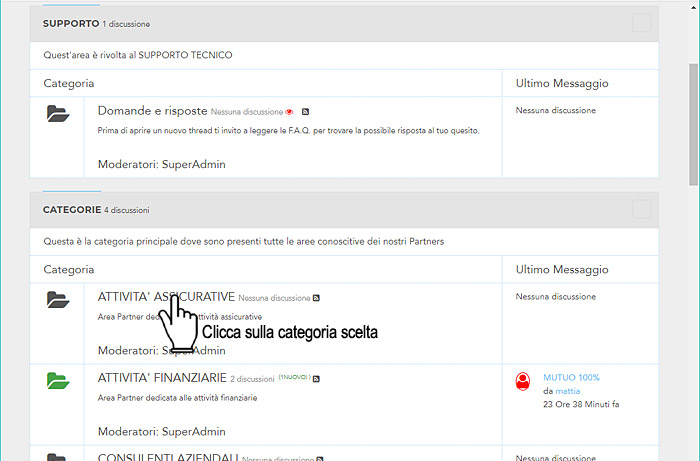Open the Domande e risposte category
The width and height of the screenshot is (700, 461).
(152, 111)
